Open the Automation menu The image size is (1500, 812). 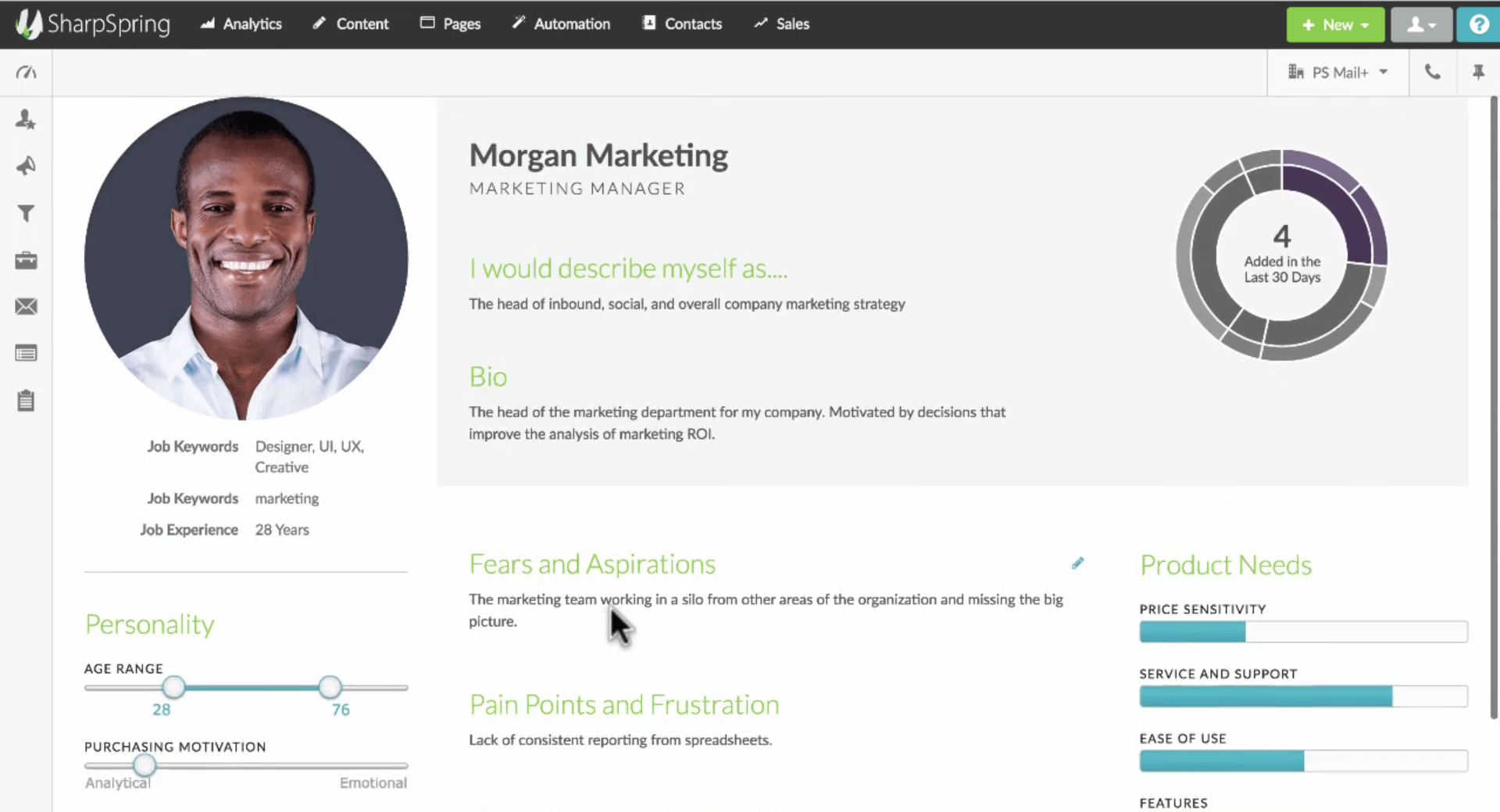coord(561,24)
